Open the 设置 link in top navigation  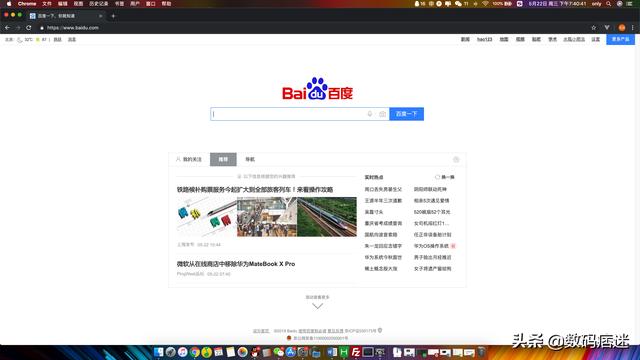coord(596,40)
